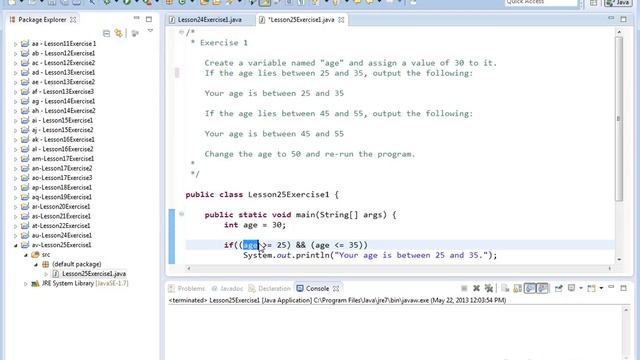640x360 pixels.
Task: Expand the JRE System Library node
Action: [x=26, y=284]
